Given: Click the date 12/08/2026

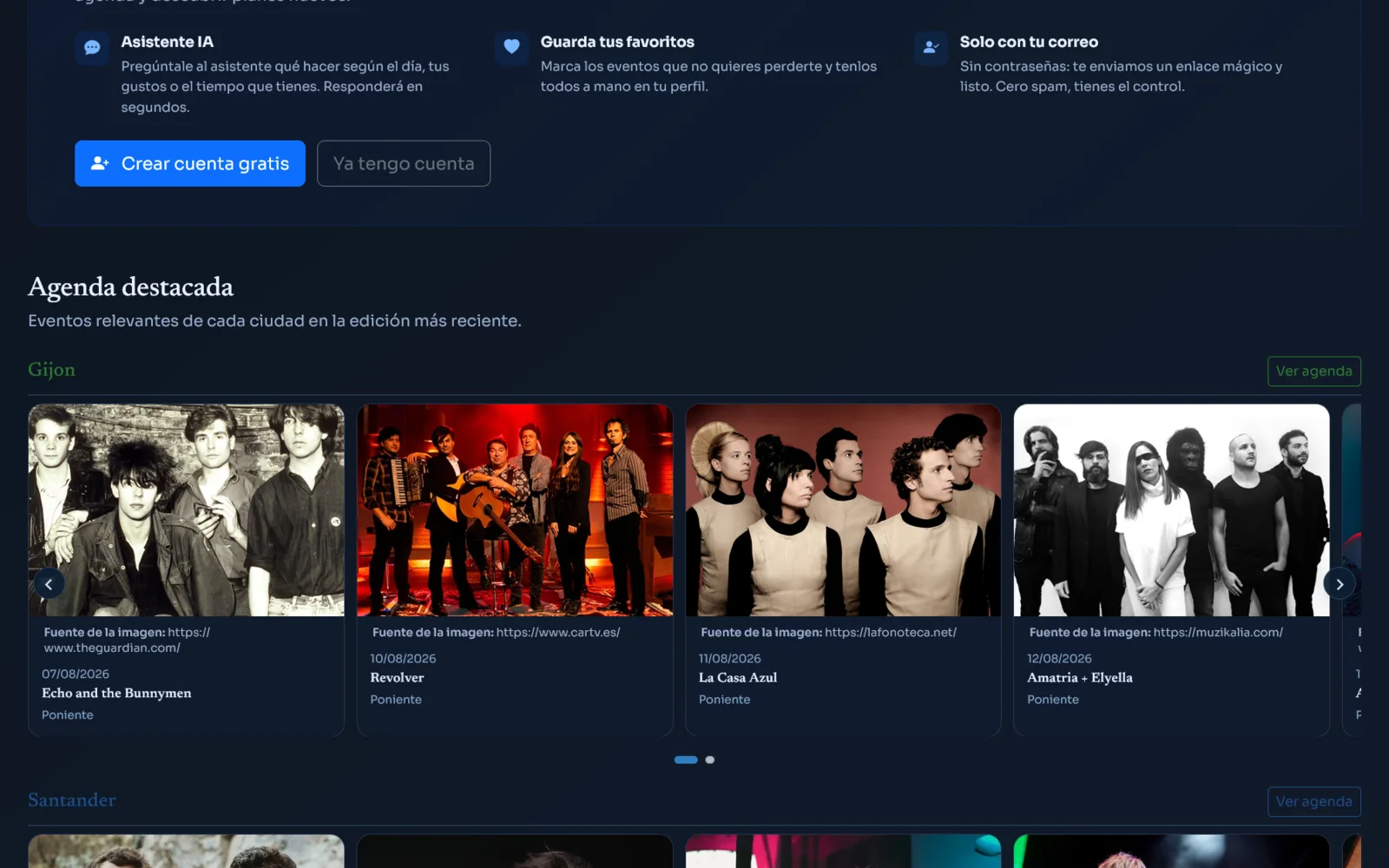Looking at the screenshot, I should pyautogui.click(x=1059, y=658).
